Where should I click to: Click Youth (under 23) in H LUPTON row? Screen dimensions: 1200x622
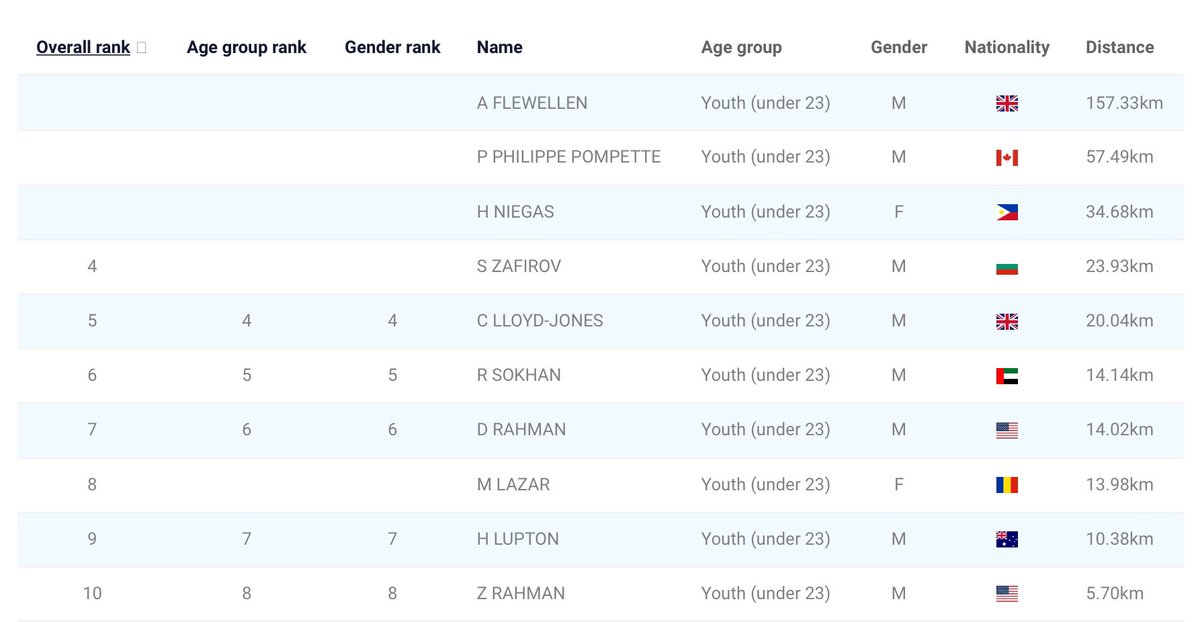click(766, 538)
